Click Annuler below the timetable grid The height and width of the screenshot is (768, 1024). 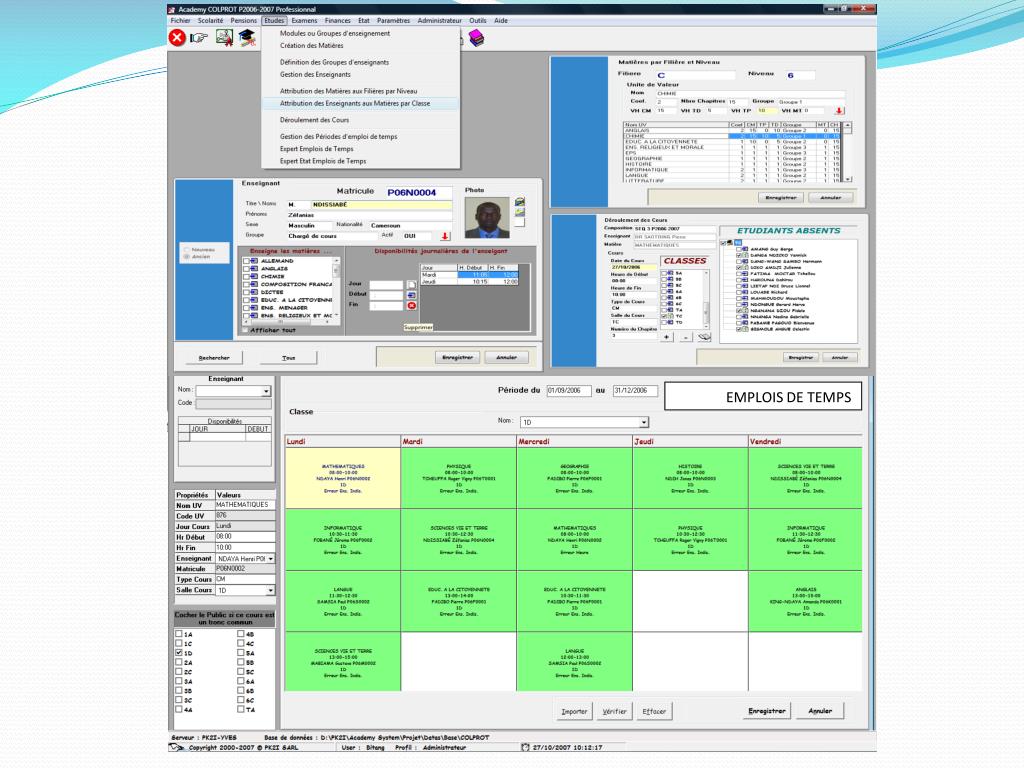pos(820,711)
